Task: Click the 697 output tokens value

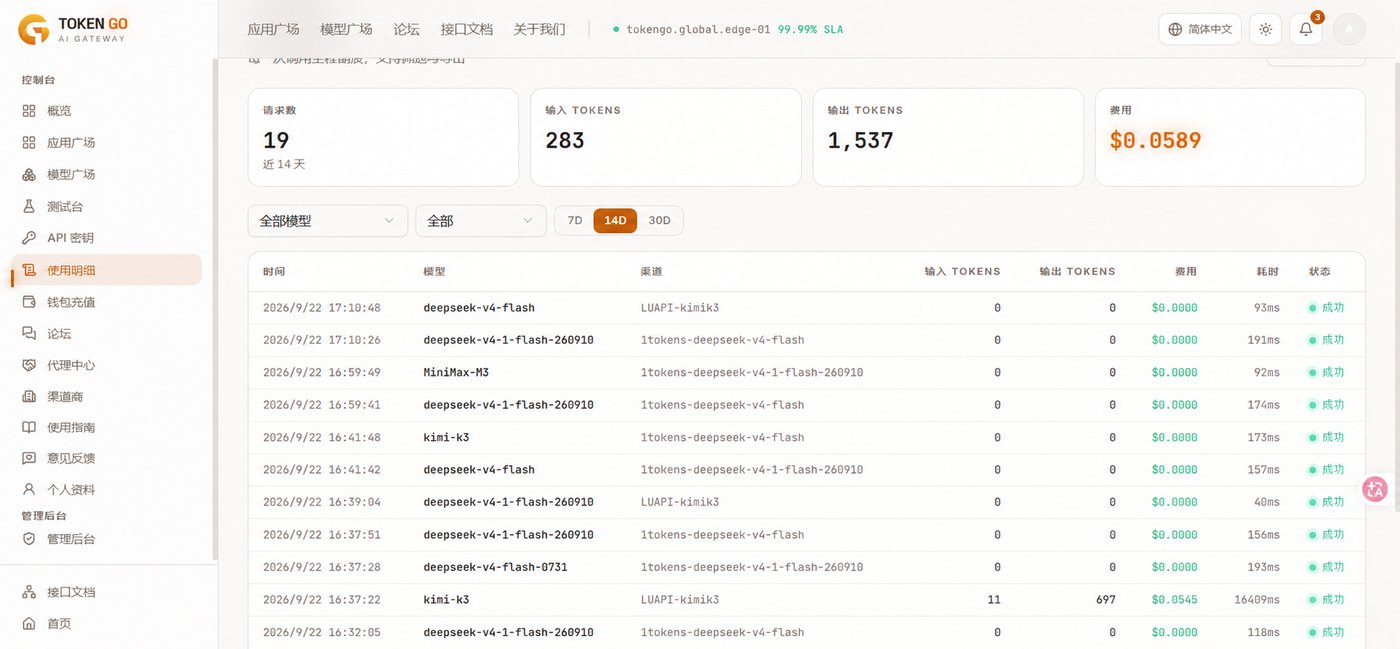Action: 1105,600
